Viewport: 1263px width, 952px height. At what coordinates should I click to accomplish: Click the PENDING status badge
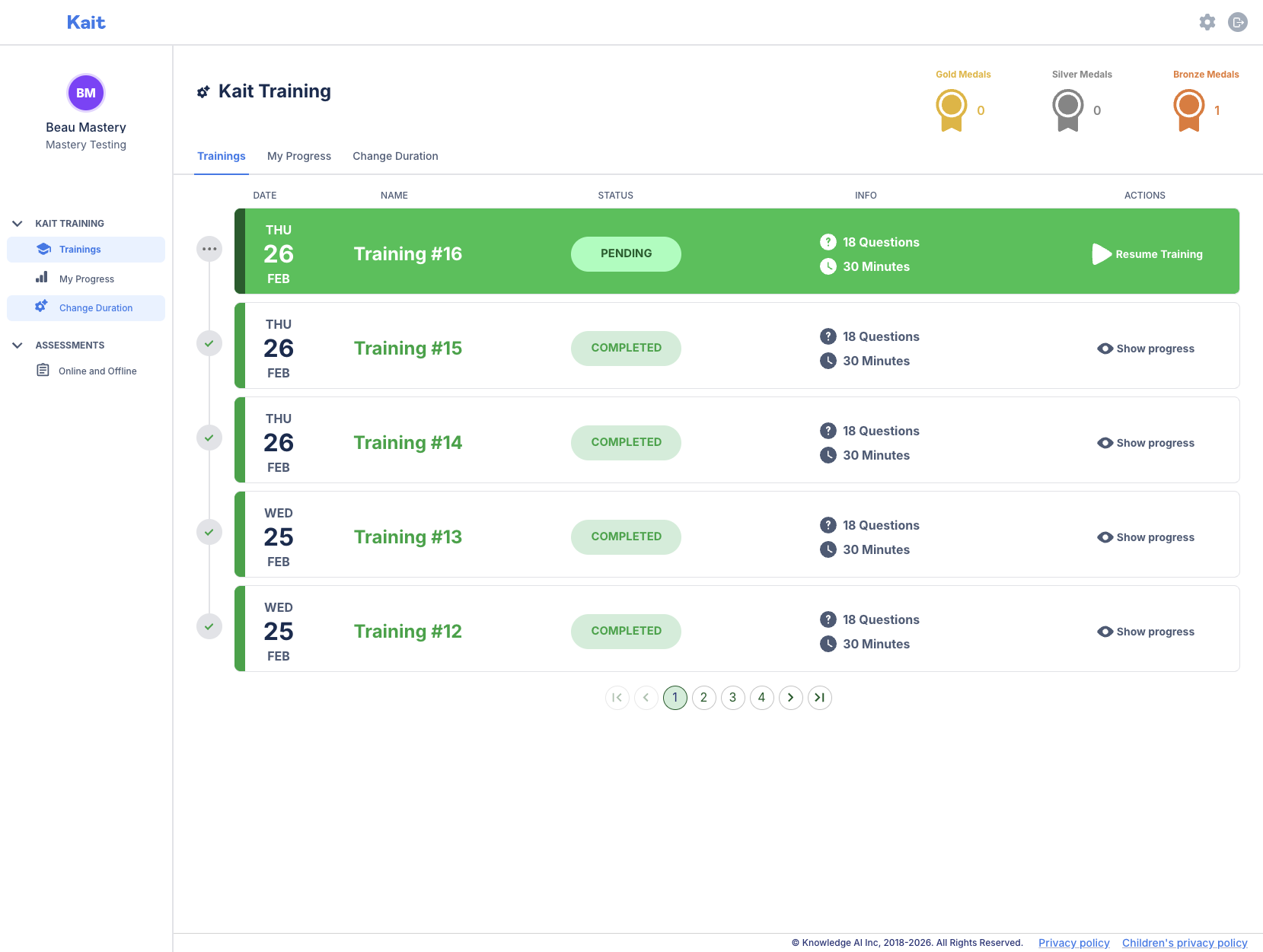pos(626,254)
